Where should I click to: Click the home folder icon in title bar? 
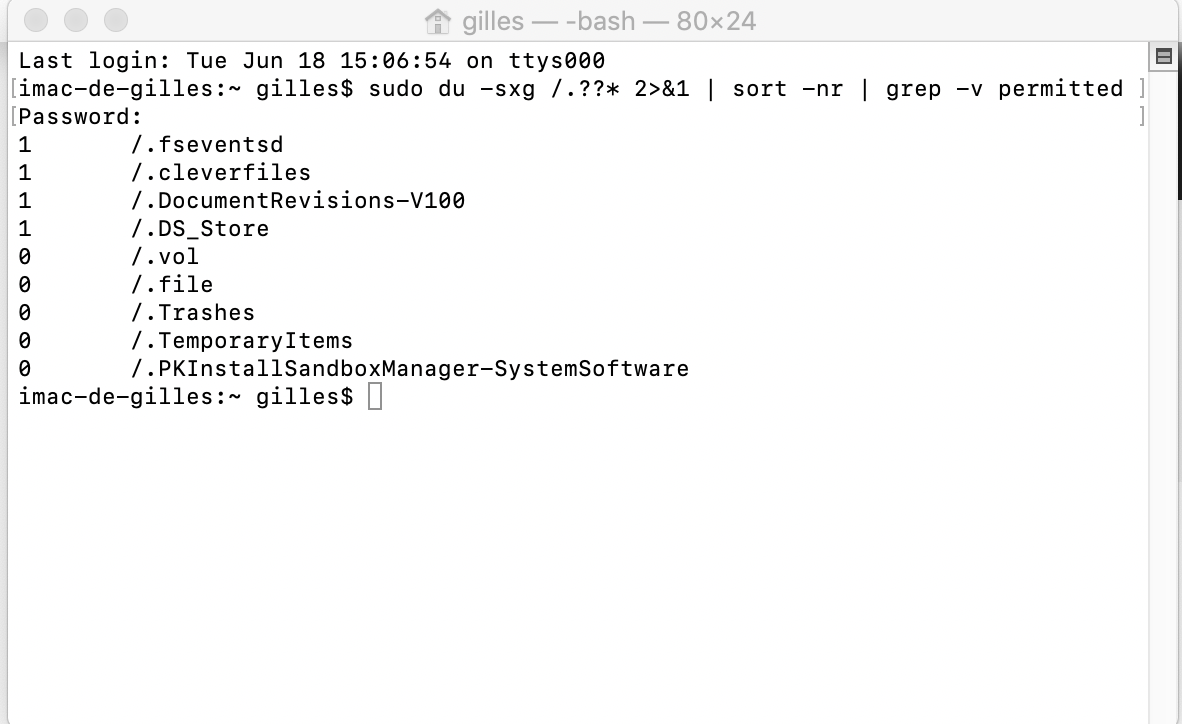(x=437, y=20)
